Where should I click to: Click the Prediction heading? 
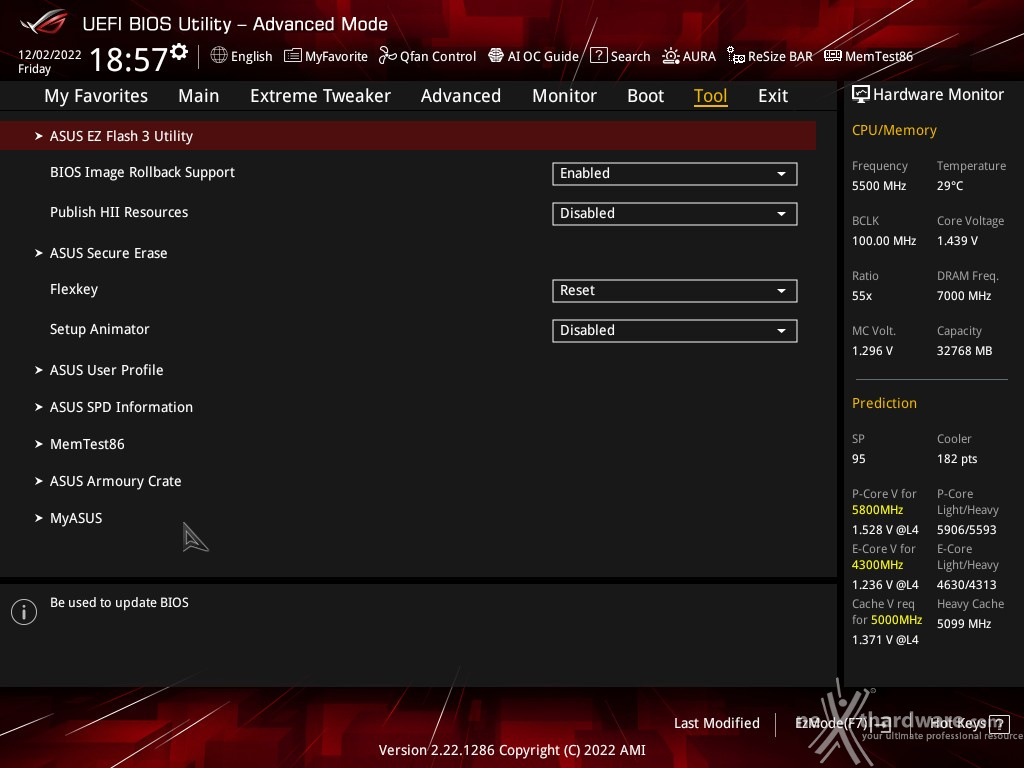click(884, 403)
